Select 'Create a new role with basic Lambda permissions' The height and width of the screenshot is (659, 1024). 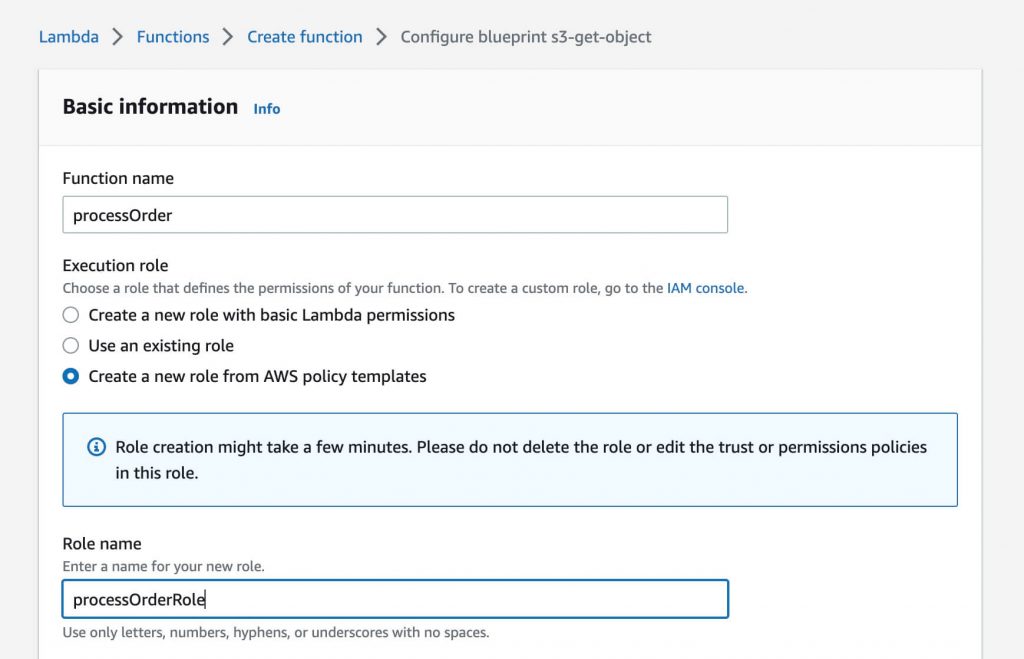coord(71,315)
